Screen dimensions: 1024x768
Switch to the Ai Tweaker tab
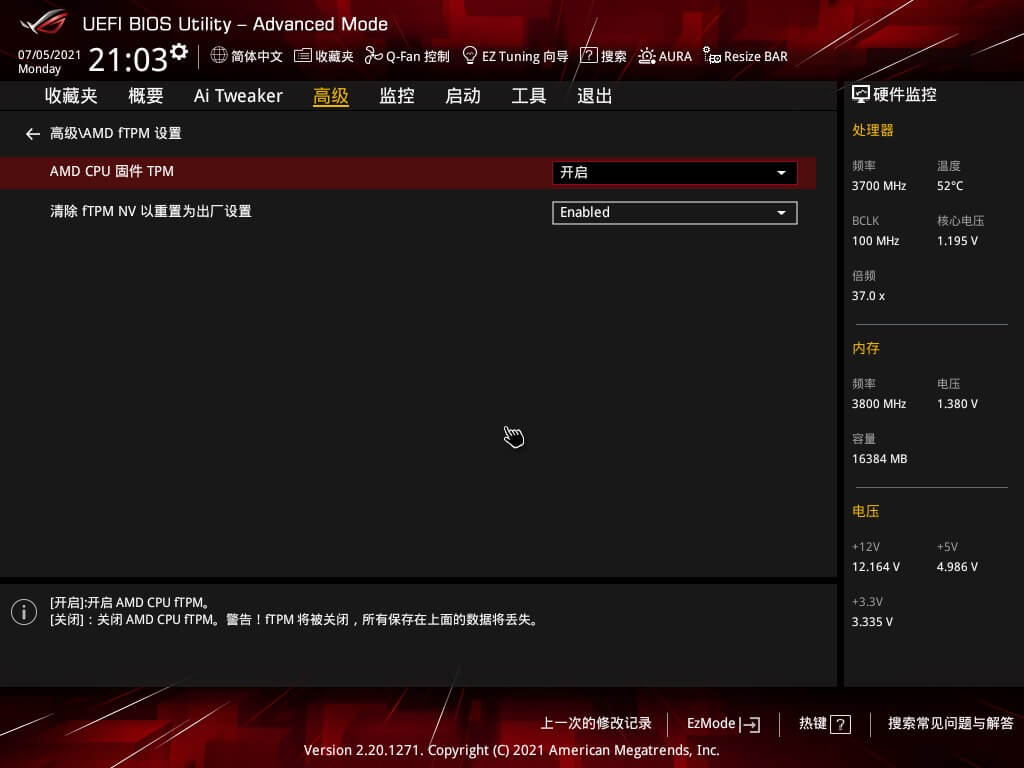(238, 95)
